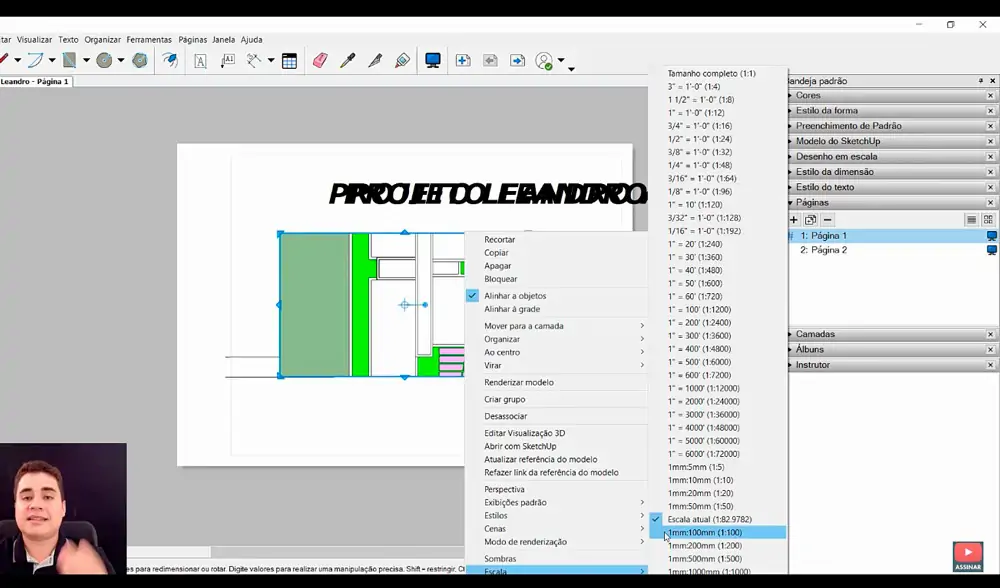Image resolution: width=1000 pixels, height=588 pixels.
Task: Click the Previous Page toolbar icon
Action: [x=490, y=61]
